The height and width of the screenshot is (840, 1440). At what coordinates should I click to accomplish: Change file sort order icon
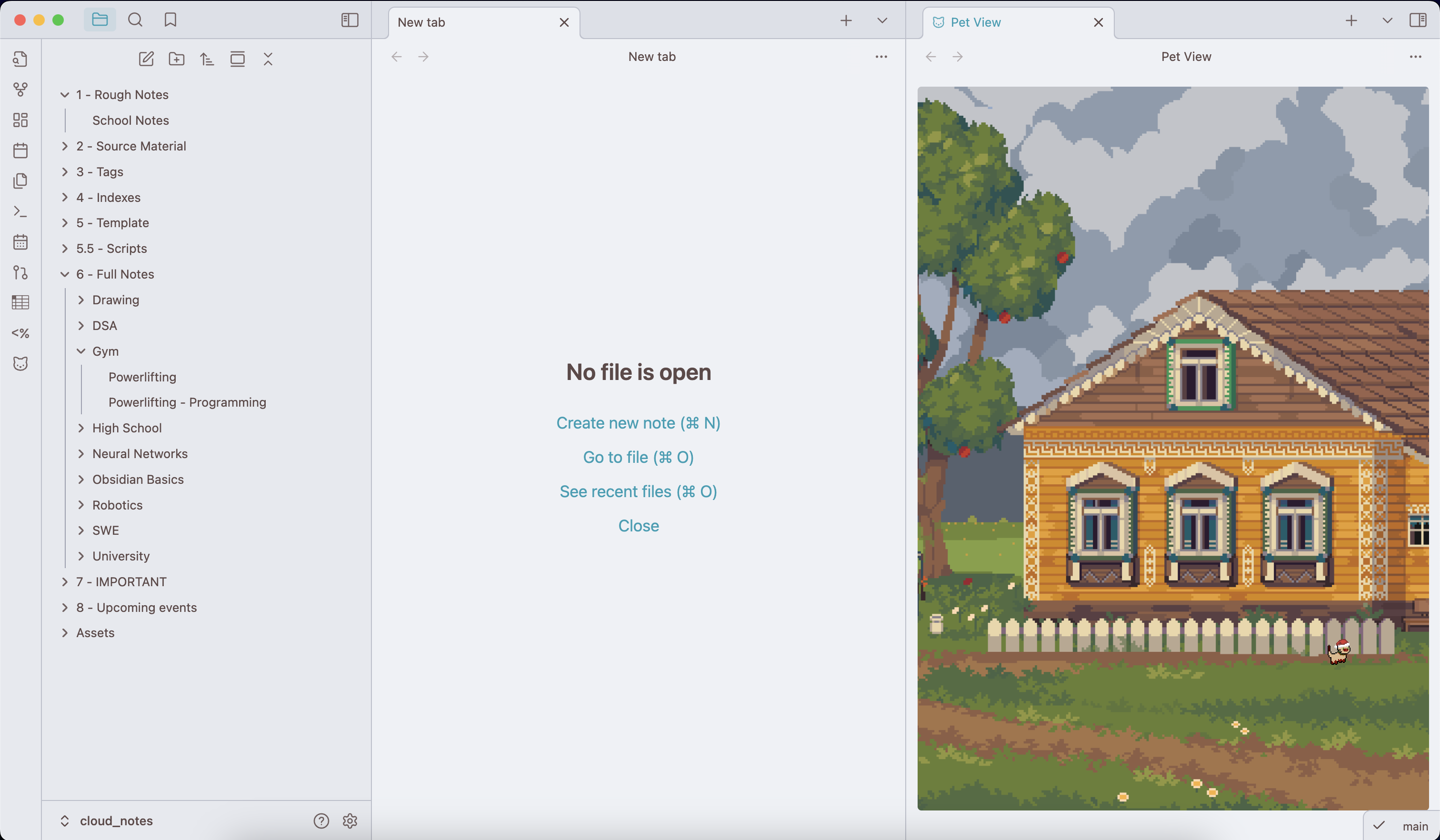click(x=207, y=59)
